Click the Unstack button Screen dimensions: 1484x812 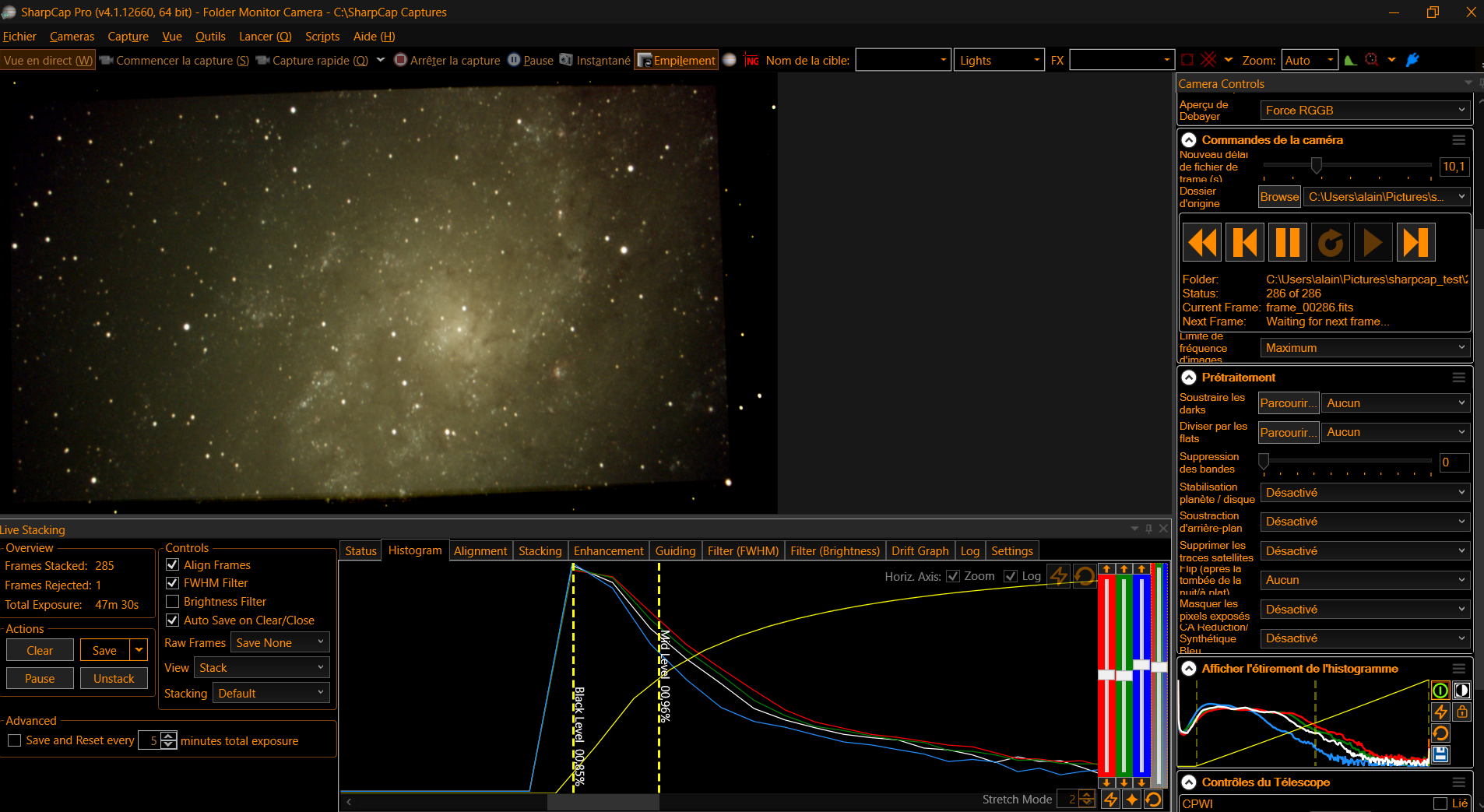[x=114, y=678]
